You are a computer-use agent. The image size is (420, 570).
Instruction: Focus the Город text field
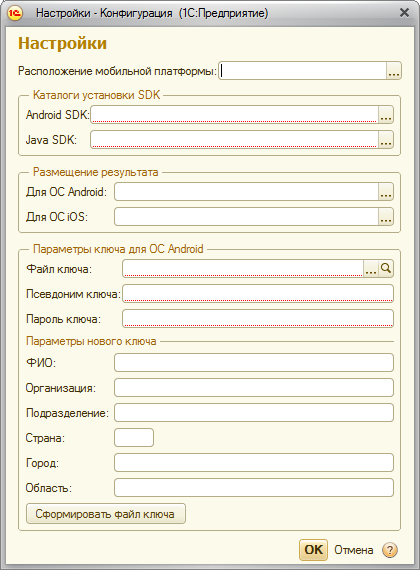[x=254, y=463]
